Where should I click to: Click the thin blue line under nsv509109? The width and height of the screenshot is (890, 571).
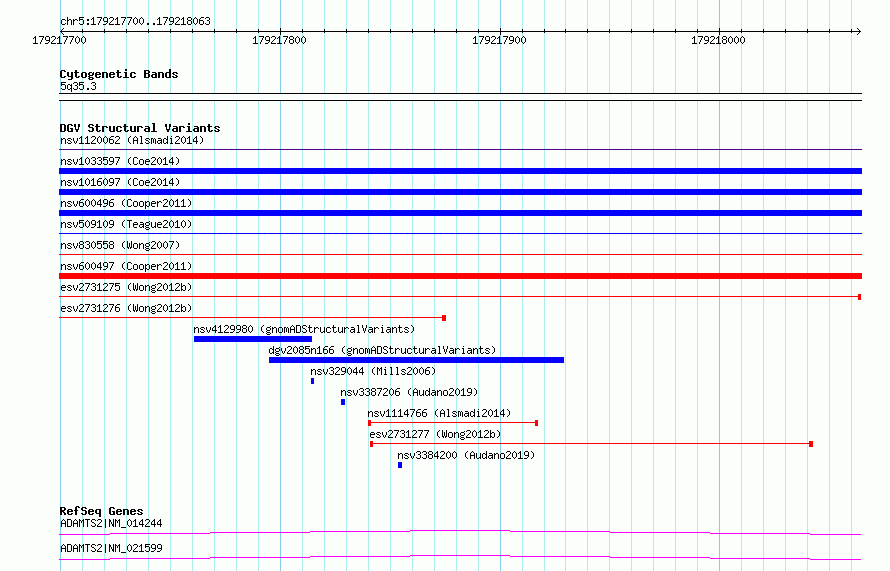coord(460,233)
